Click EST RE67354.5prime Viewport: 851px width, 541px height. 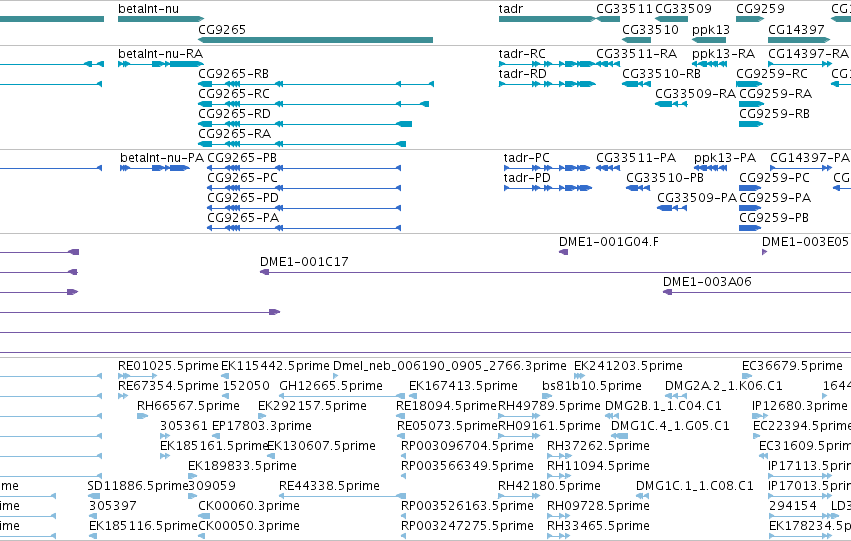[x=168, y=386]
